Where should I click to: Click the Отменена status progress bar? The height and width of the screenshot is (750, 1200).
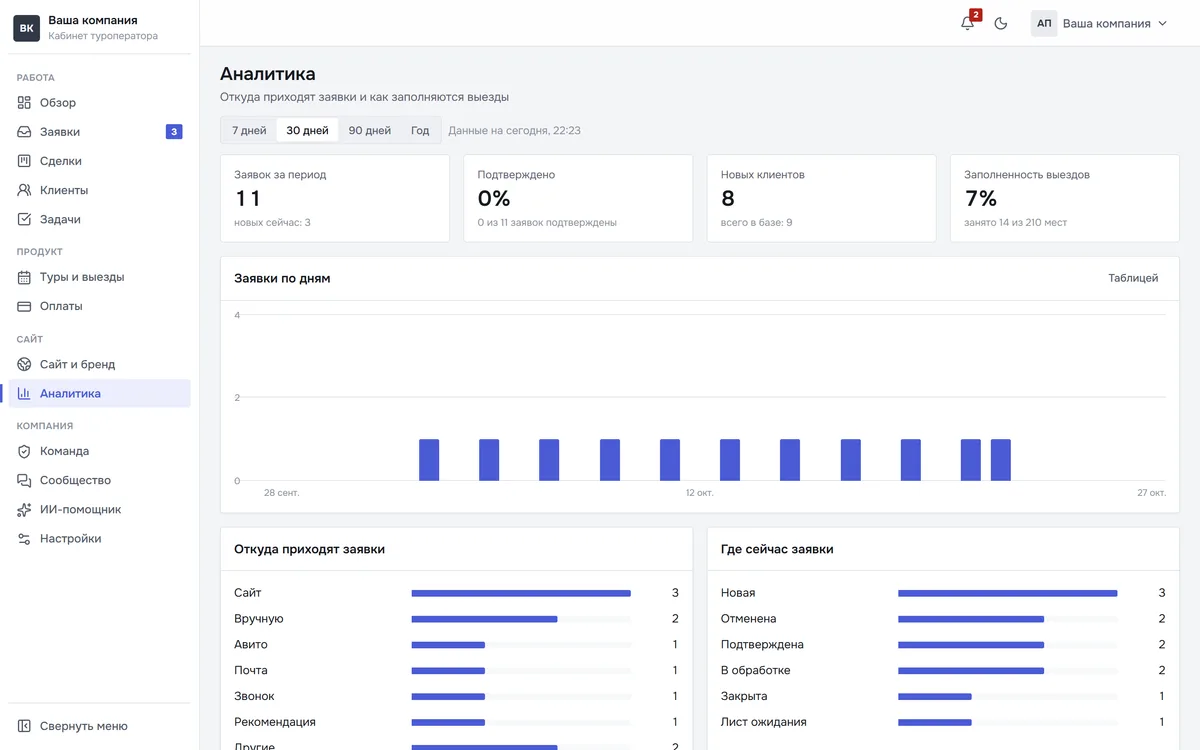pyautogui.click(x=1008, y=619)
